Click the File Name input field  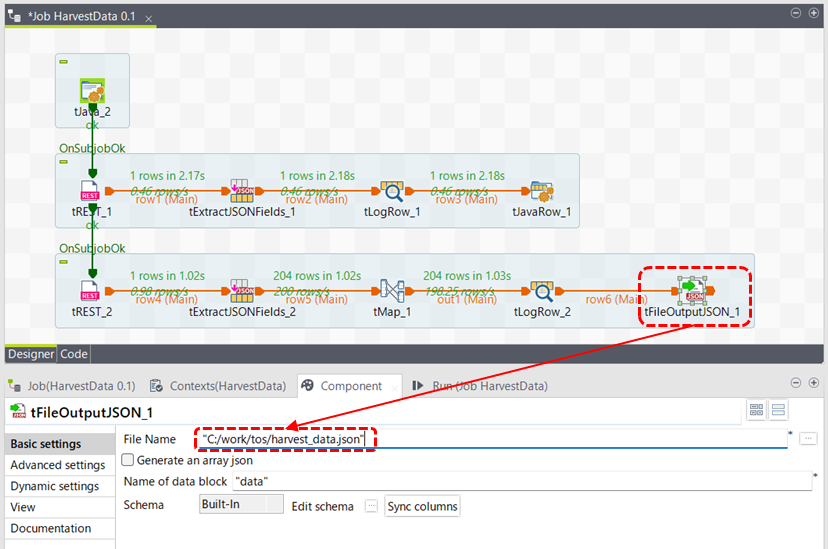pyautogui.click(x=493, y=439)
